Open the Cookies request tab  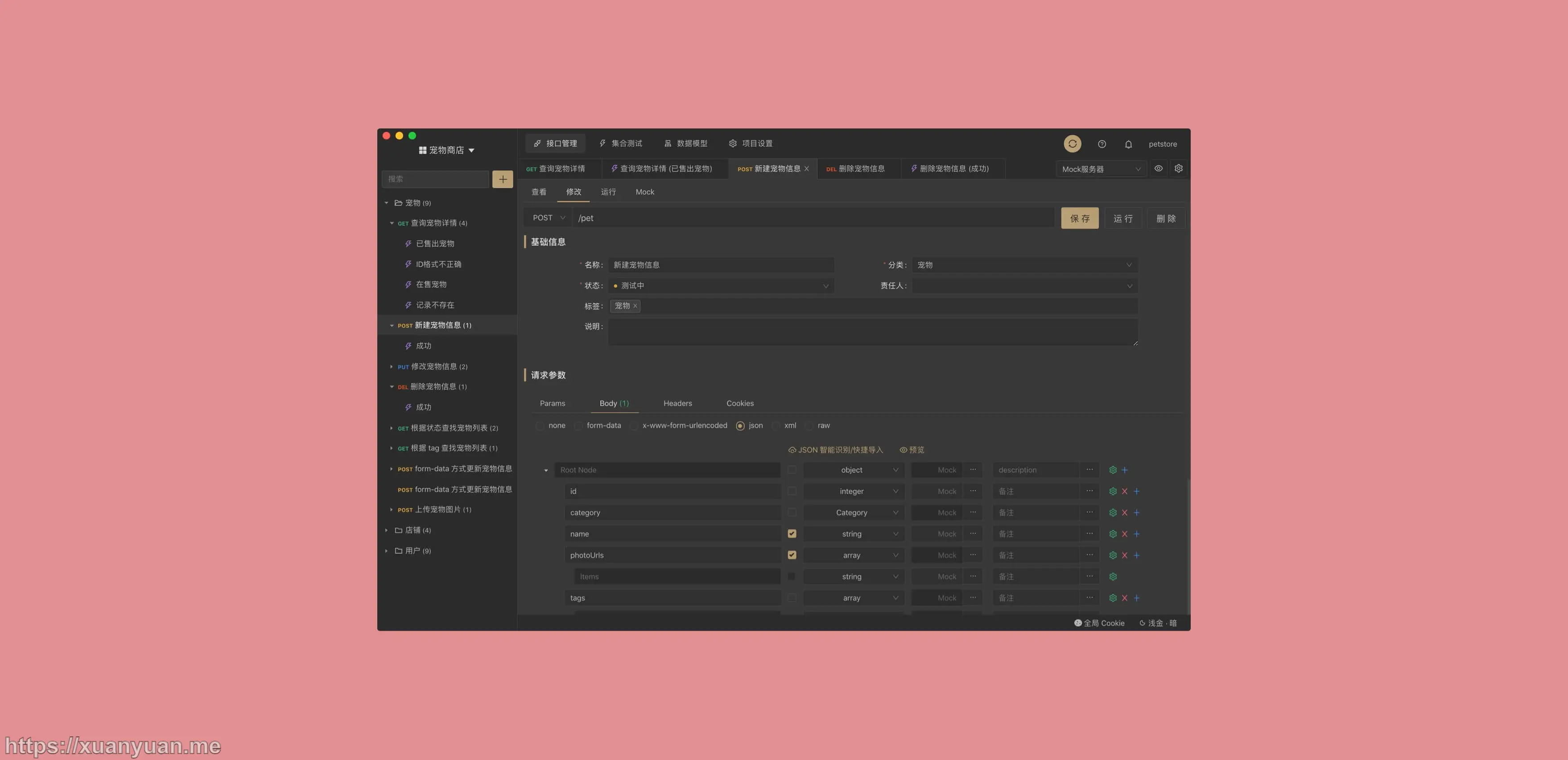739,403
